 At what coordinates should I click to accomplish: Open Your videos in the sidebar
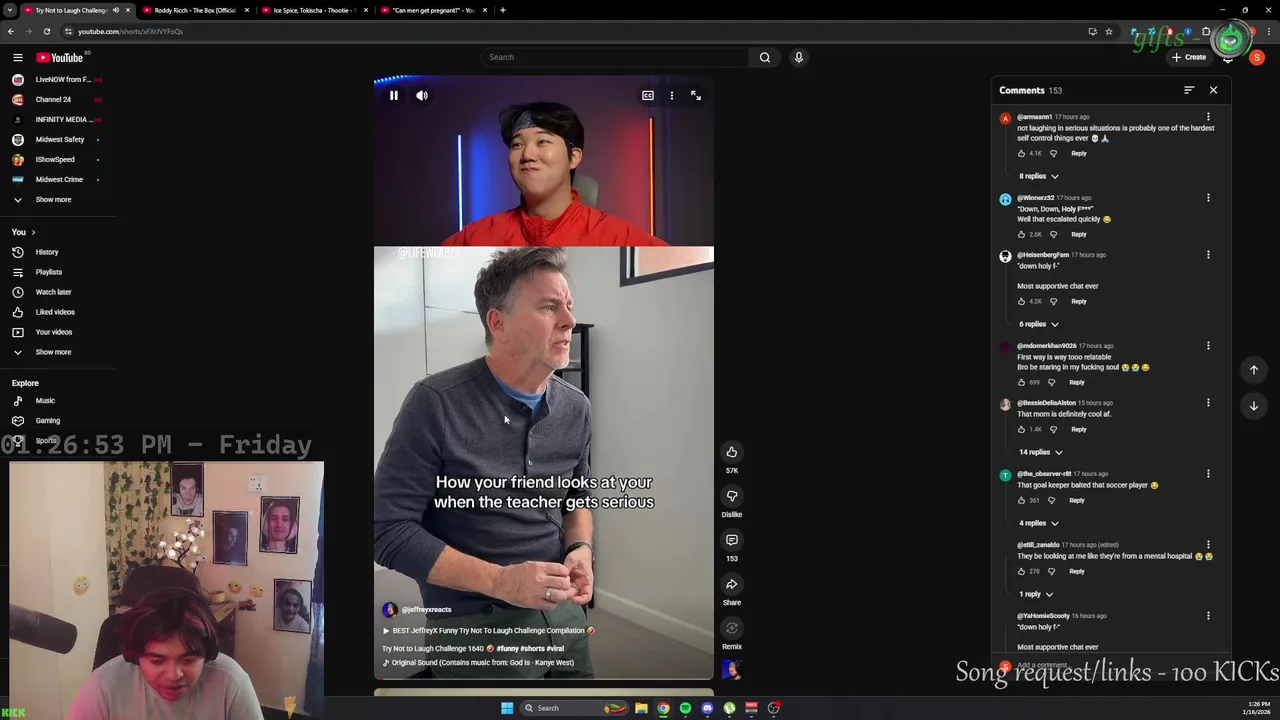54,332
